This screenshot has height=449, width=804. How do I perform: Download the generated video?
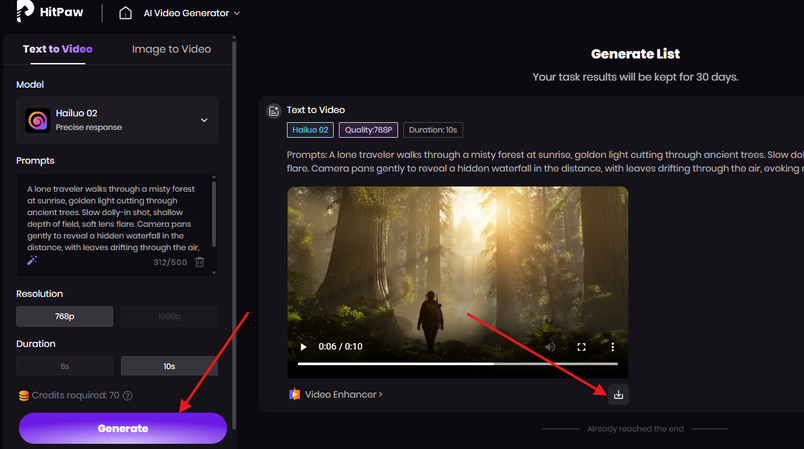pos(618,394)
